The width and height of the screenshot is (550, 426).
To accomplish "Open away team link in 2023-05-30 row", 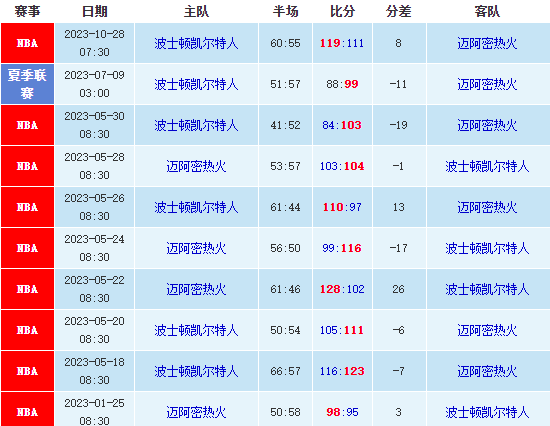I will (487, 126).
